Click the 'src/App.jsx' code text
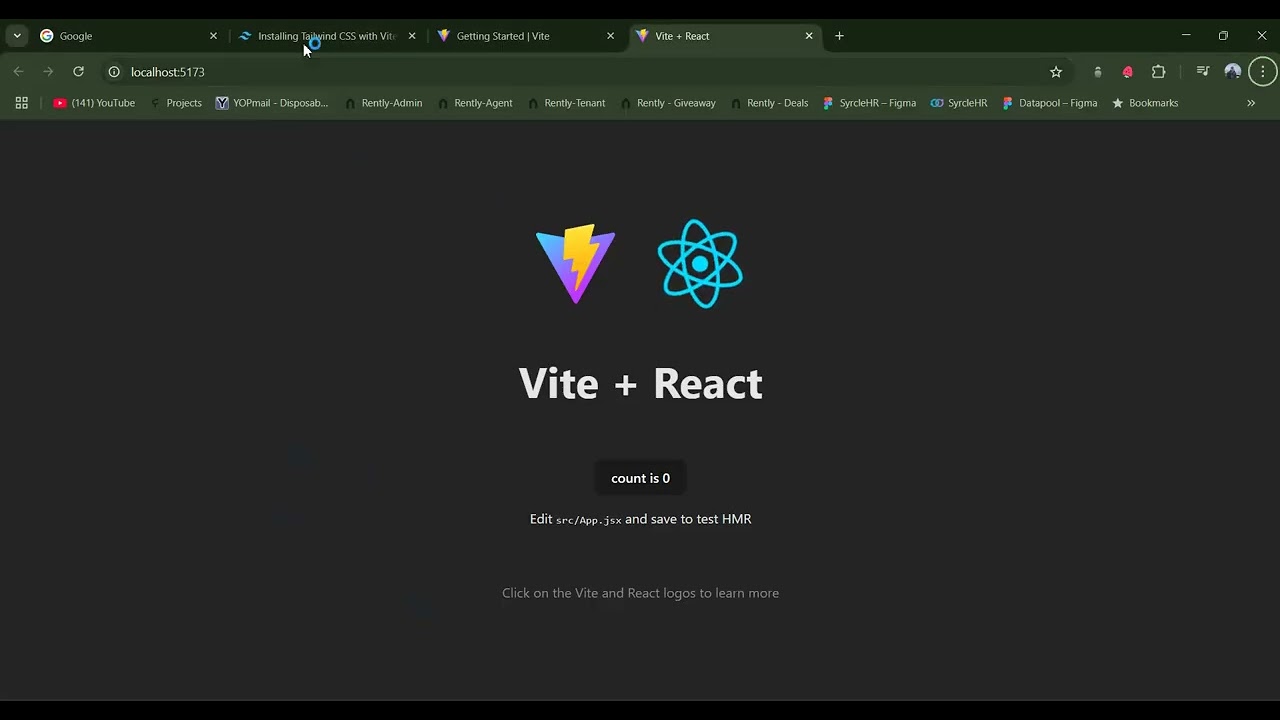The height and width of the screenshot is (720, 1280). pyautogui.click(x=588, y=520)
